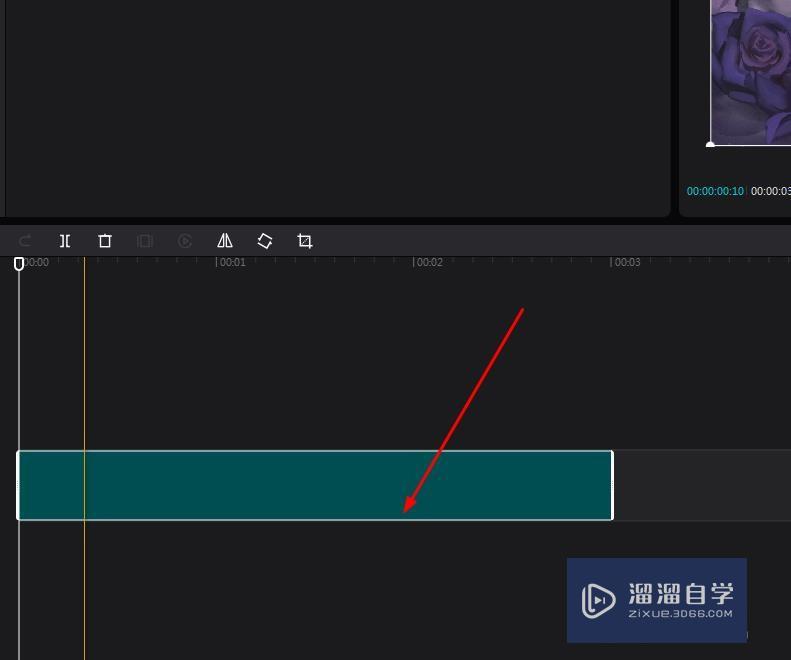The height and width of the screenshot is (660, 791).
Task: Click the Crop tool icon
Action: point(305,241)
